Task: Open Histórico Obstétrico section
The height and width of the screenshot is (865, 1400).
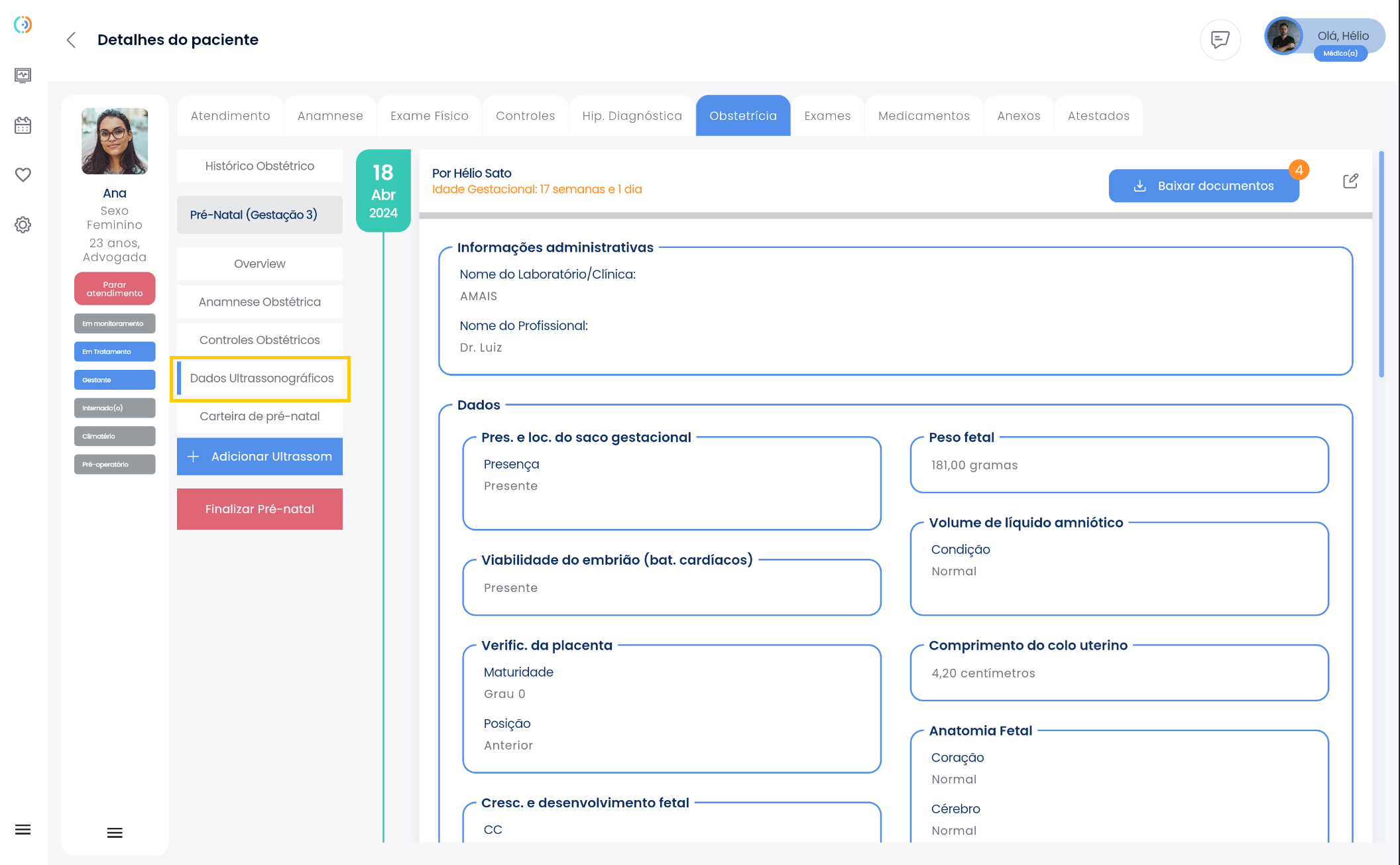Action: (x=260, y=166)
